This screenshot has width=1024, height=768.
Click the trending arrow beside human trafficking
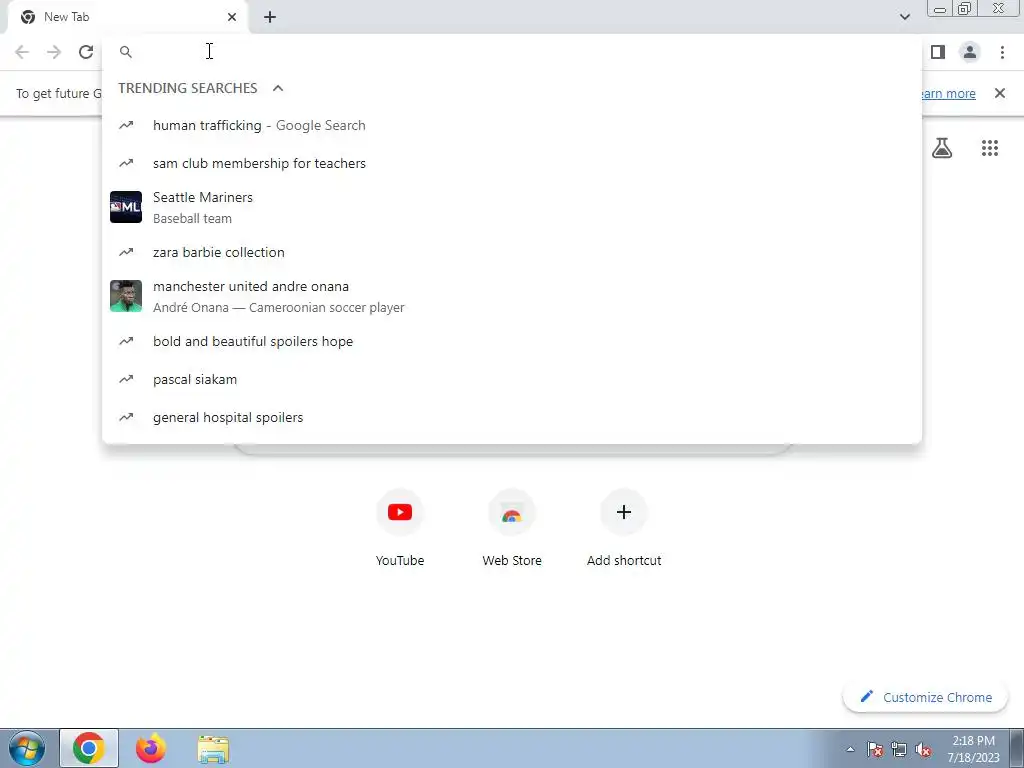126,125
